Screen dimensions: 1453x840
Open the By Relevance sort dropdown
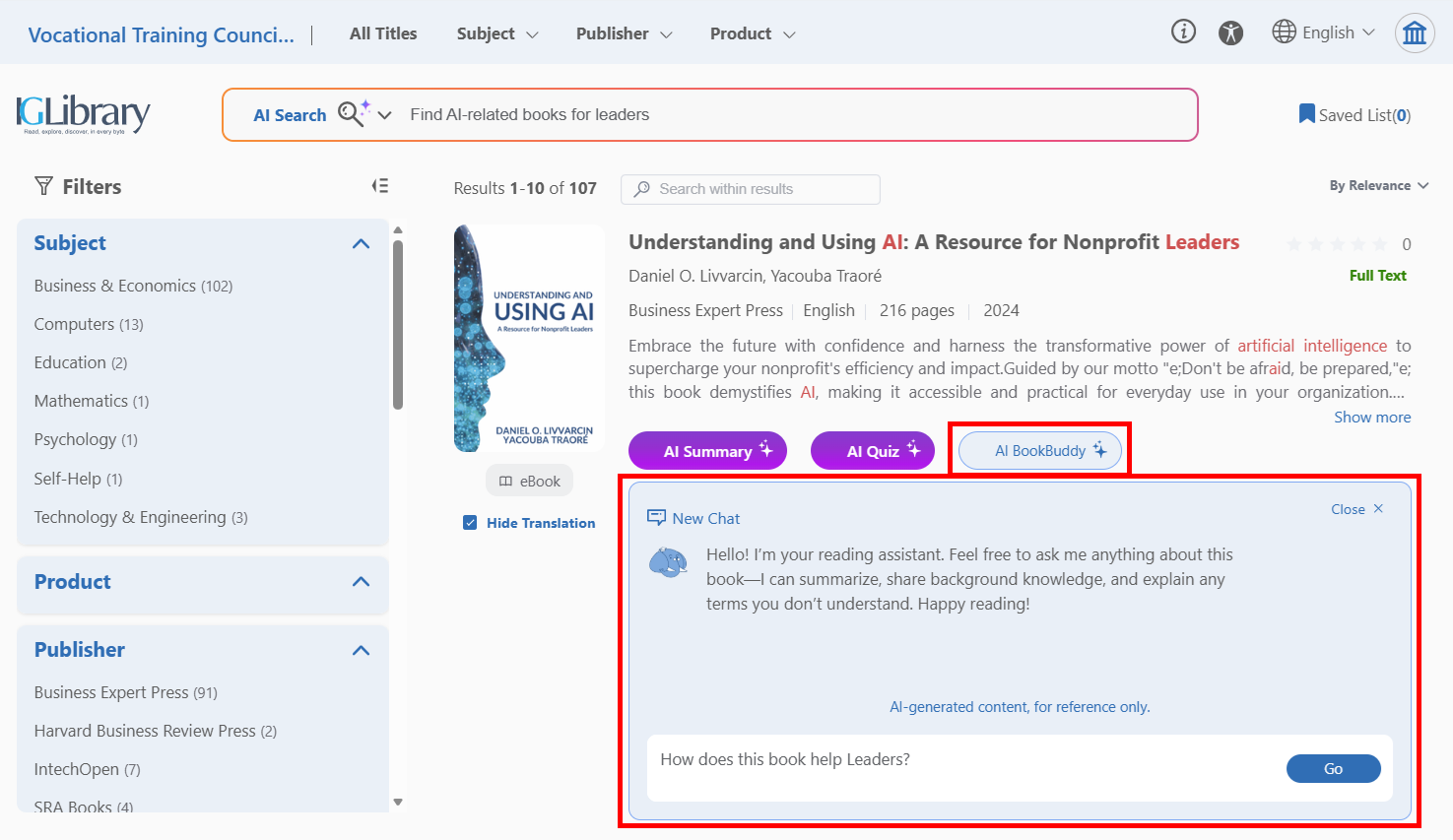(x=1379, y=186)
